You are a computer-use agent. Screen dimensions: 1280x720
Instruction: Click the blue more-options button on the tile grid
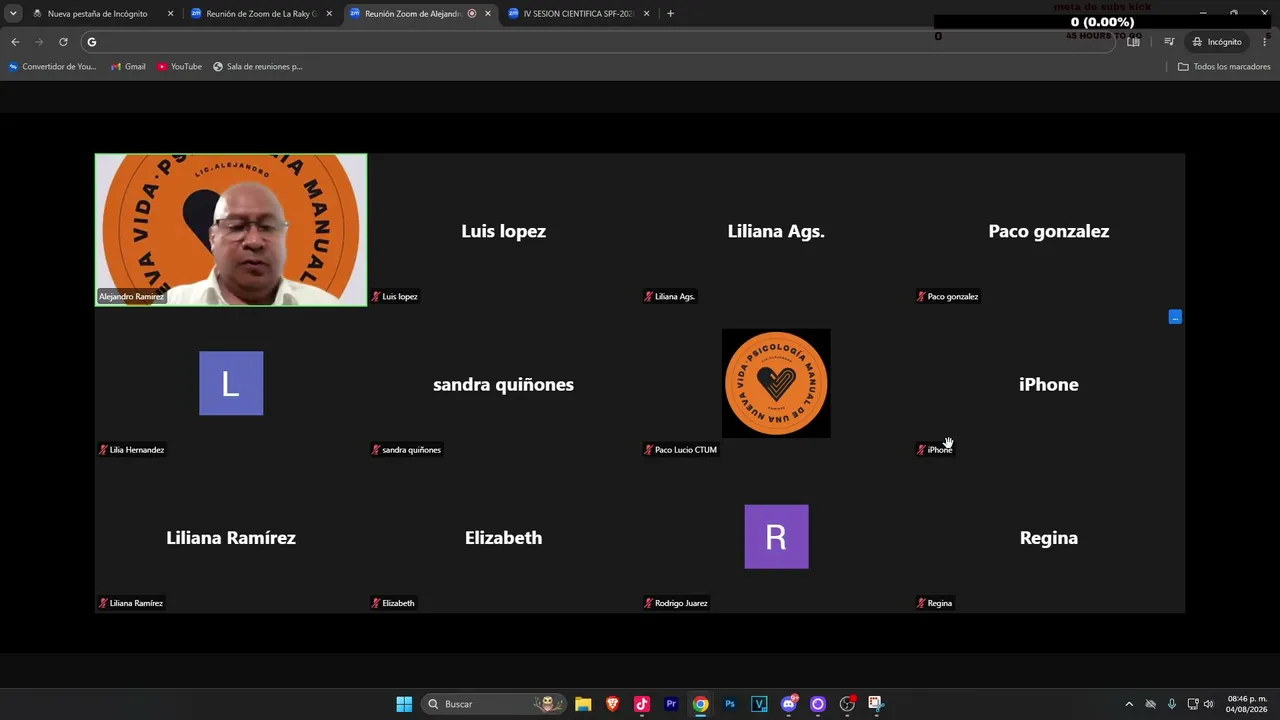click(1175, 317)
